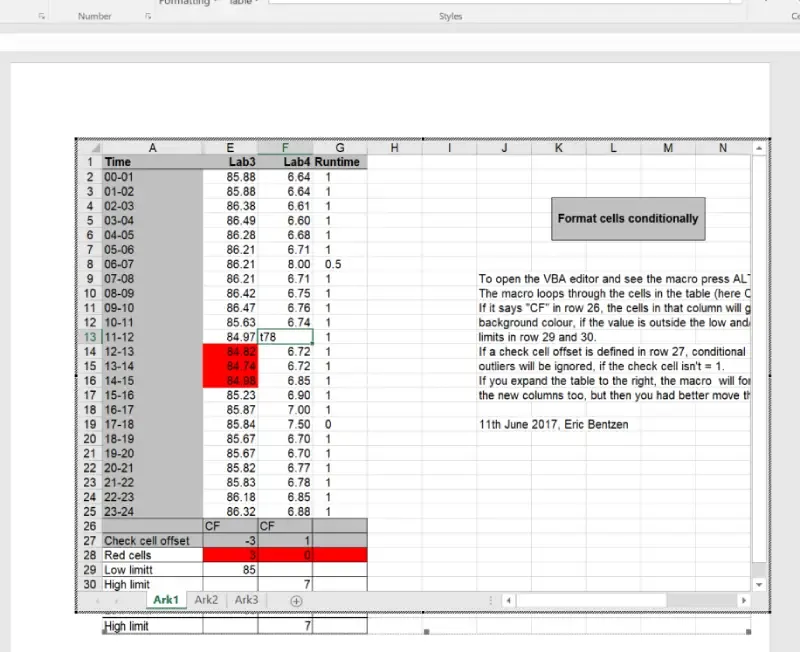Viewport: 800px width, 652px height.
Task: Click the Runtime header cell
Action: (340, 162)
